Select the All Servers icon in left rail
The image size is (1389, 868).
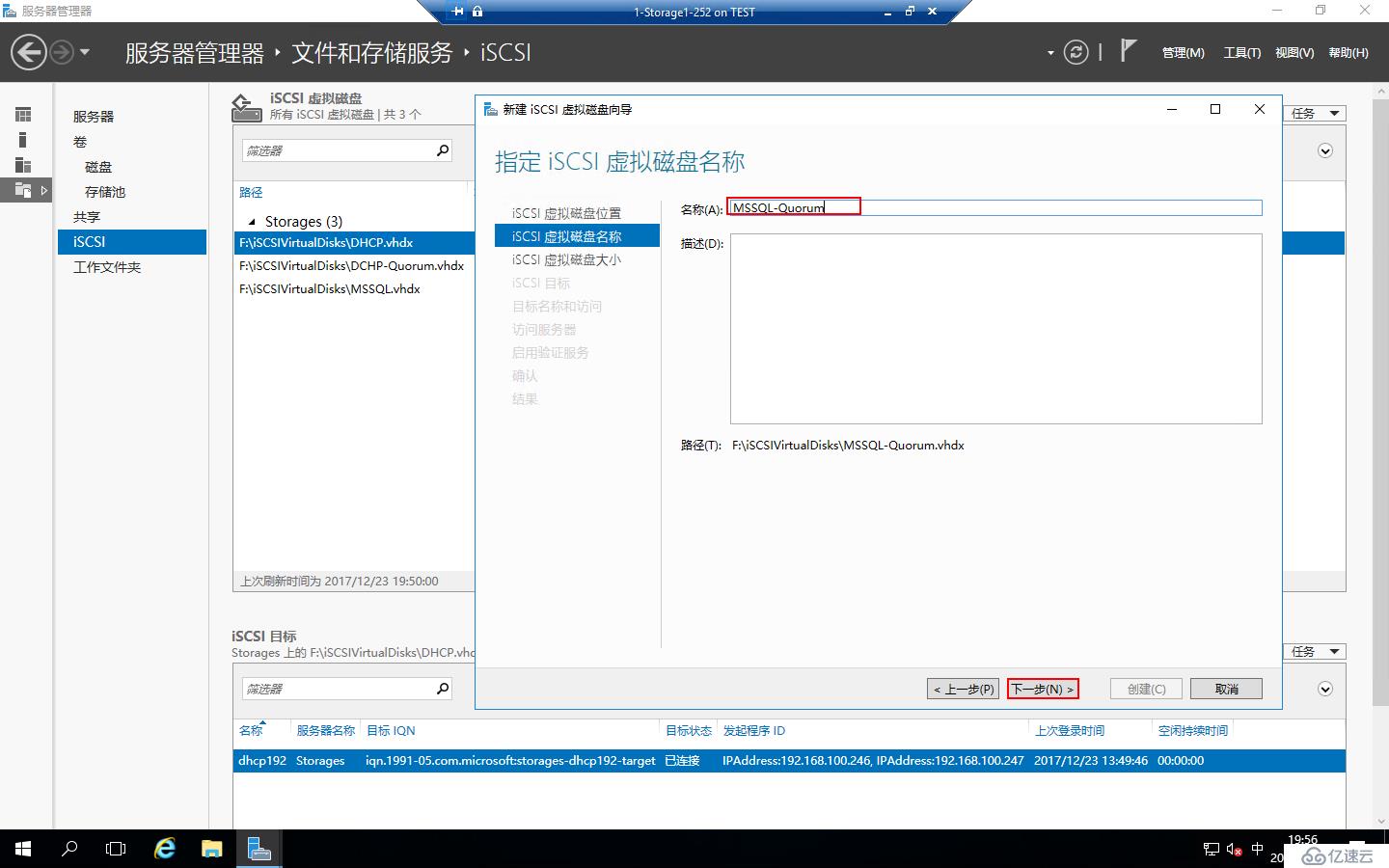(23, 165)
